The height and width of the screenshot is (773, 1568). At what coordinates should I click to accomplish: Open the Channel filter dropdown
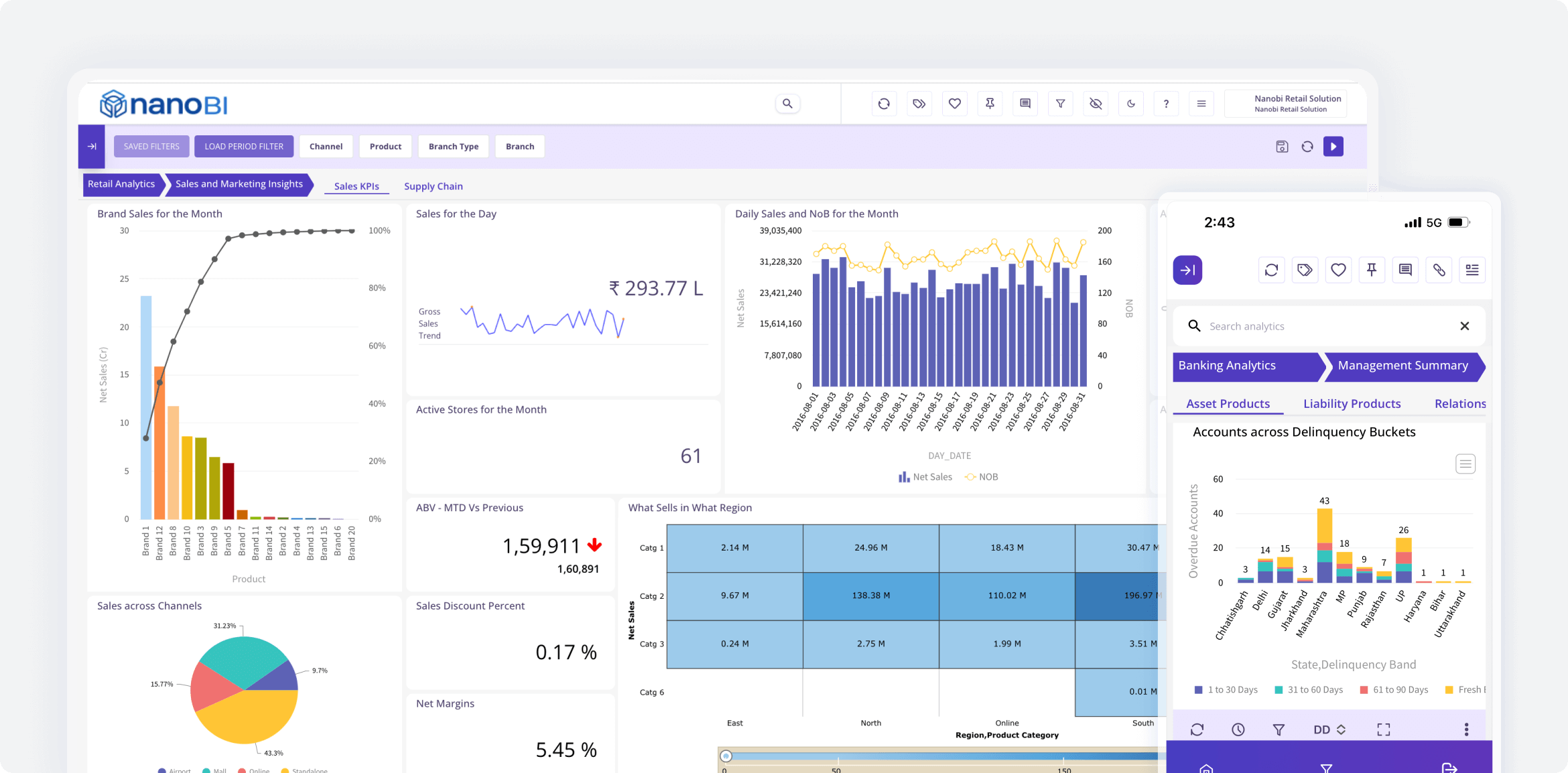pyautogui.click(x=326, y=147)
